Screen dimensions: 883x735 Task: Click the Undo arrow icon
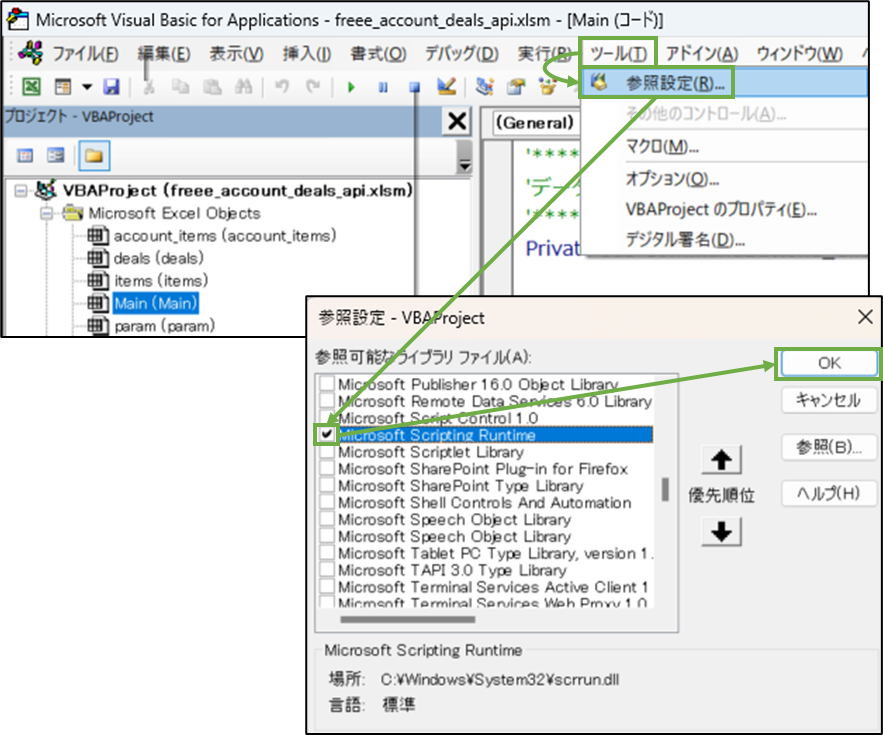pos(282,87)
